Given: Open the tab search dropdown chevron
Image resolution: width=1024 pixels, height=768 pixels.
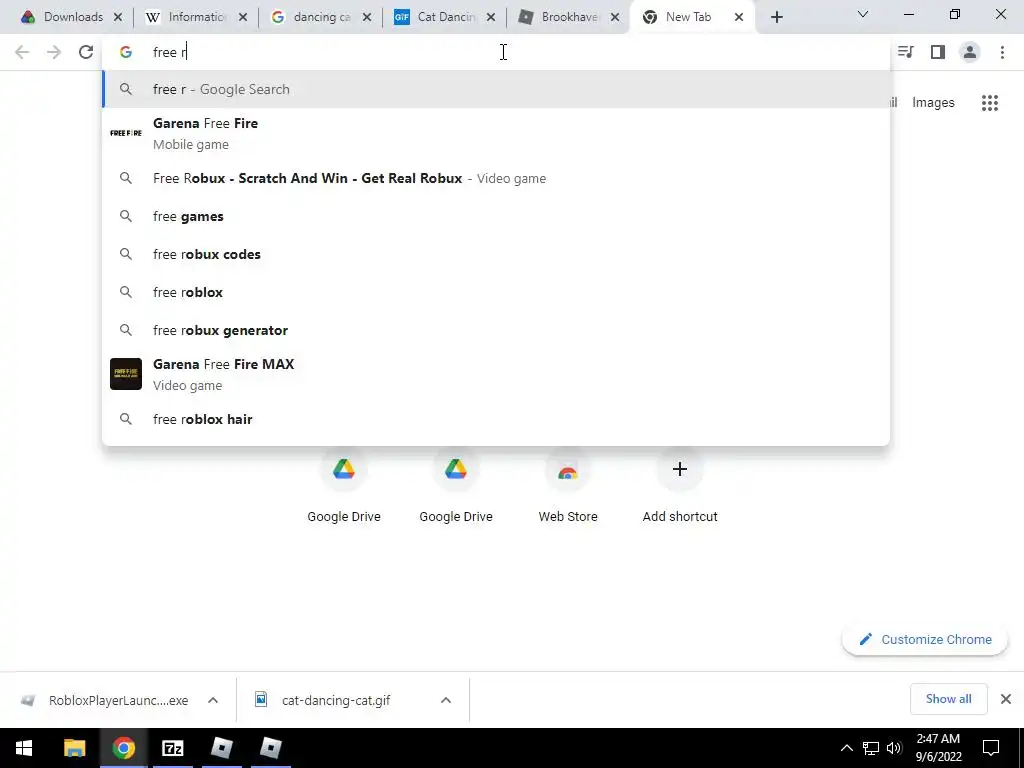Looking at the screenshot, I should pyautogui.click(x=863, y=14).
